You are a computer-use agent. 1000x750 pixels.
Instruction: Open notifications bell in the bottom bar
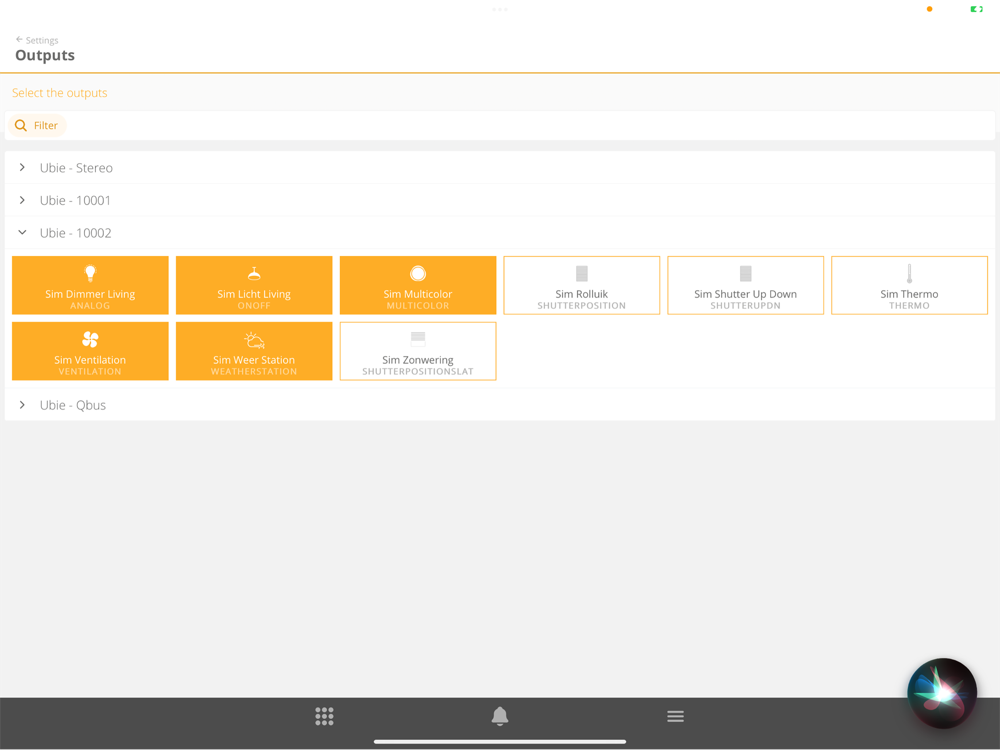tap(500, 716)
